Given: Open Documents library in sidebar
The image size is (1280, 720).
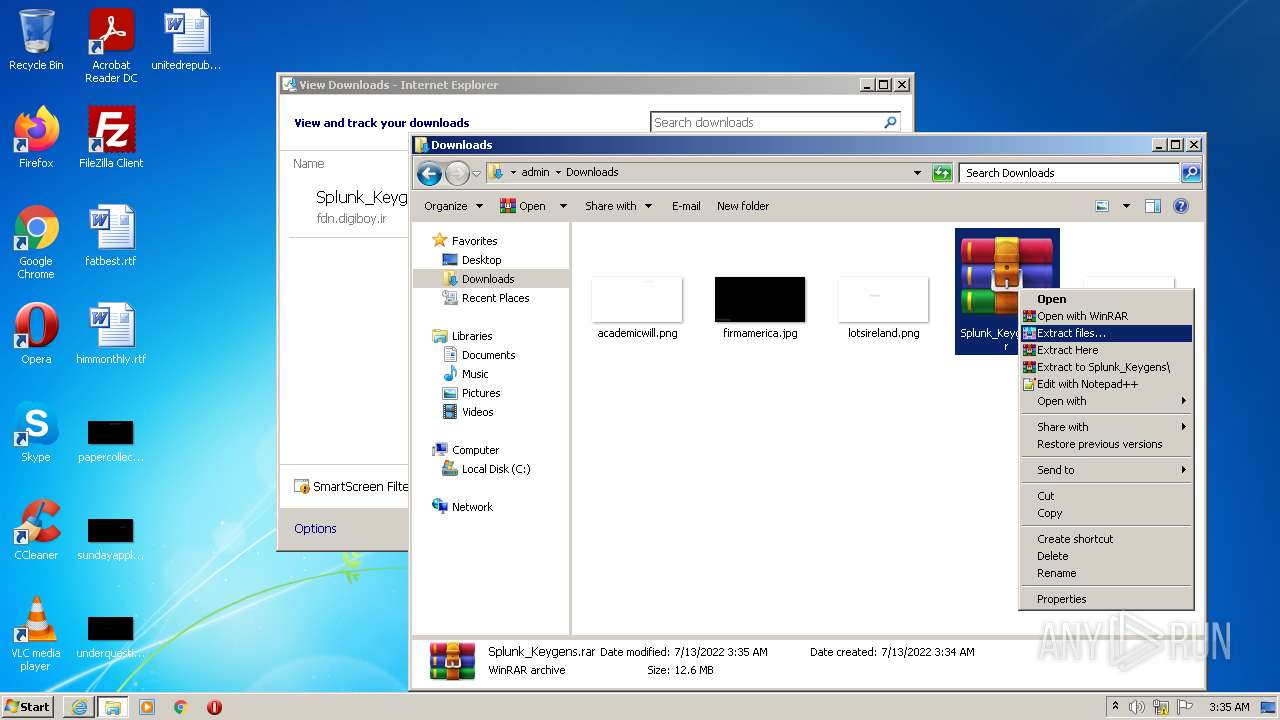Looking at the screenshot, I should (x=488, y=355).
